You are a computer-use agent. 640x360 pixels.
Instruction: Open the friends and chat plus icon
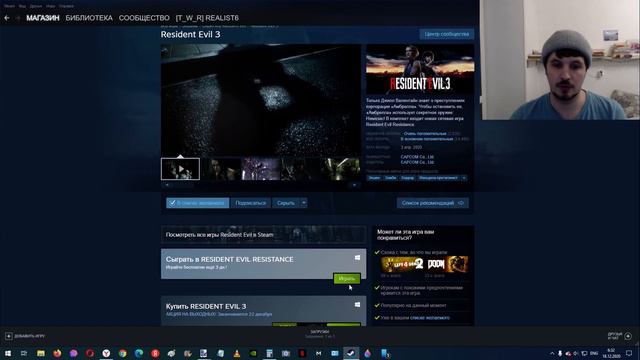[x=628, y=336]
